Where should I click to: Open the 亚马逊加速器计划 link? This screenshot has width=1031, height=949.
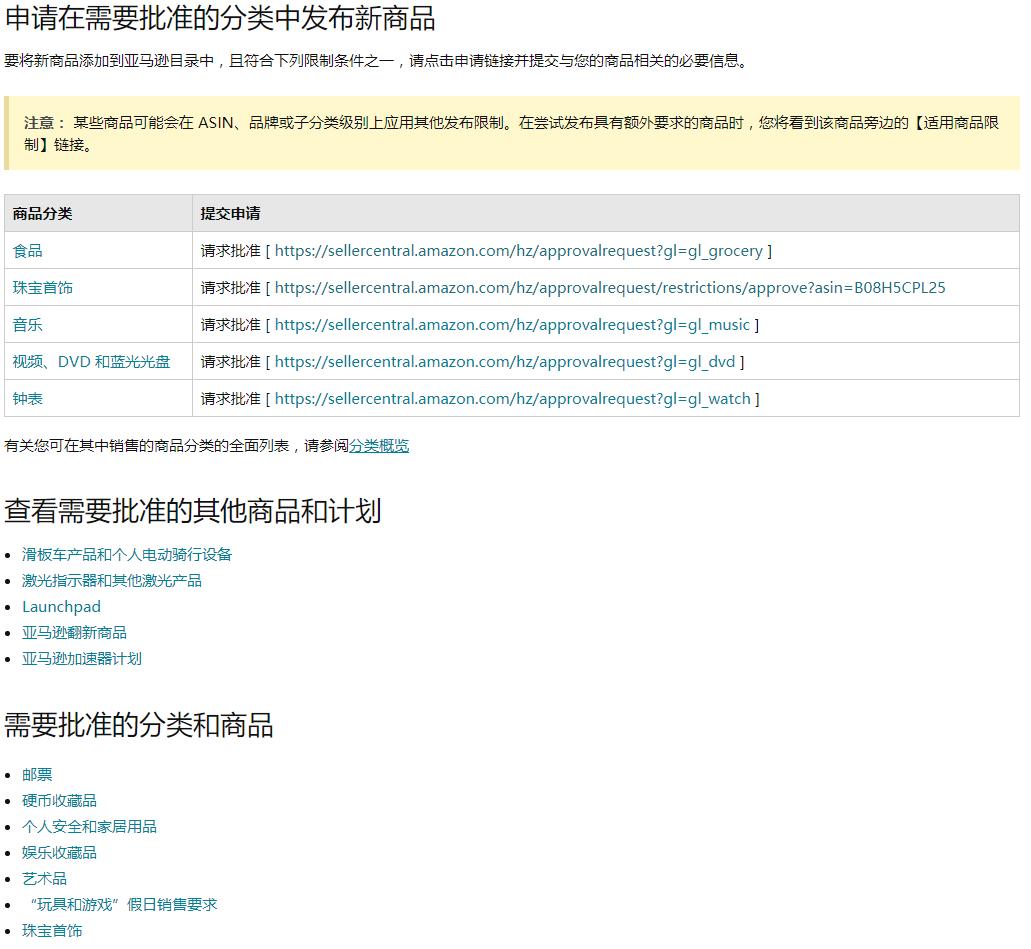(82, 659)
